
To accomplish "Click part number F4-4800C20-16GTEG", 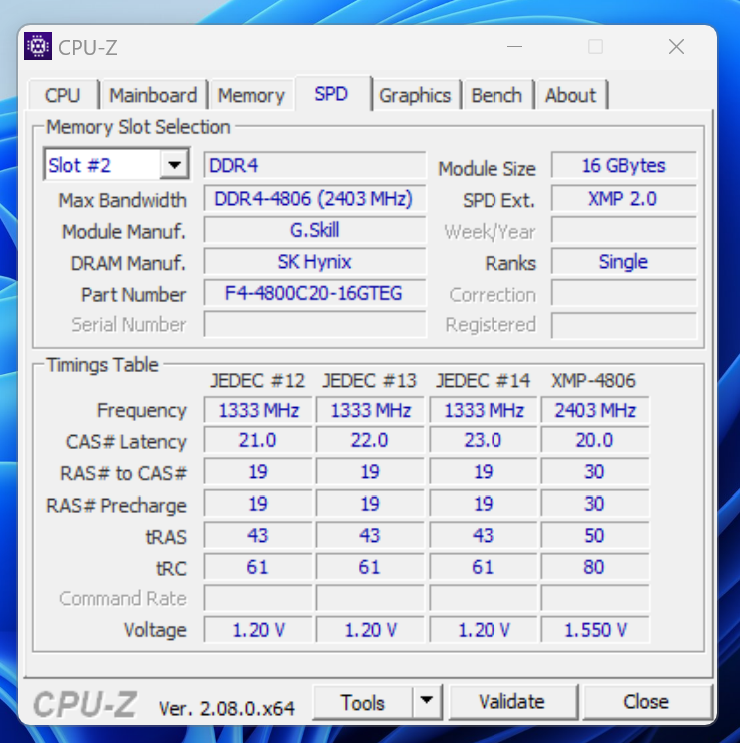I will pyautogui.click(x=315, y=293).
